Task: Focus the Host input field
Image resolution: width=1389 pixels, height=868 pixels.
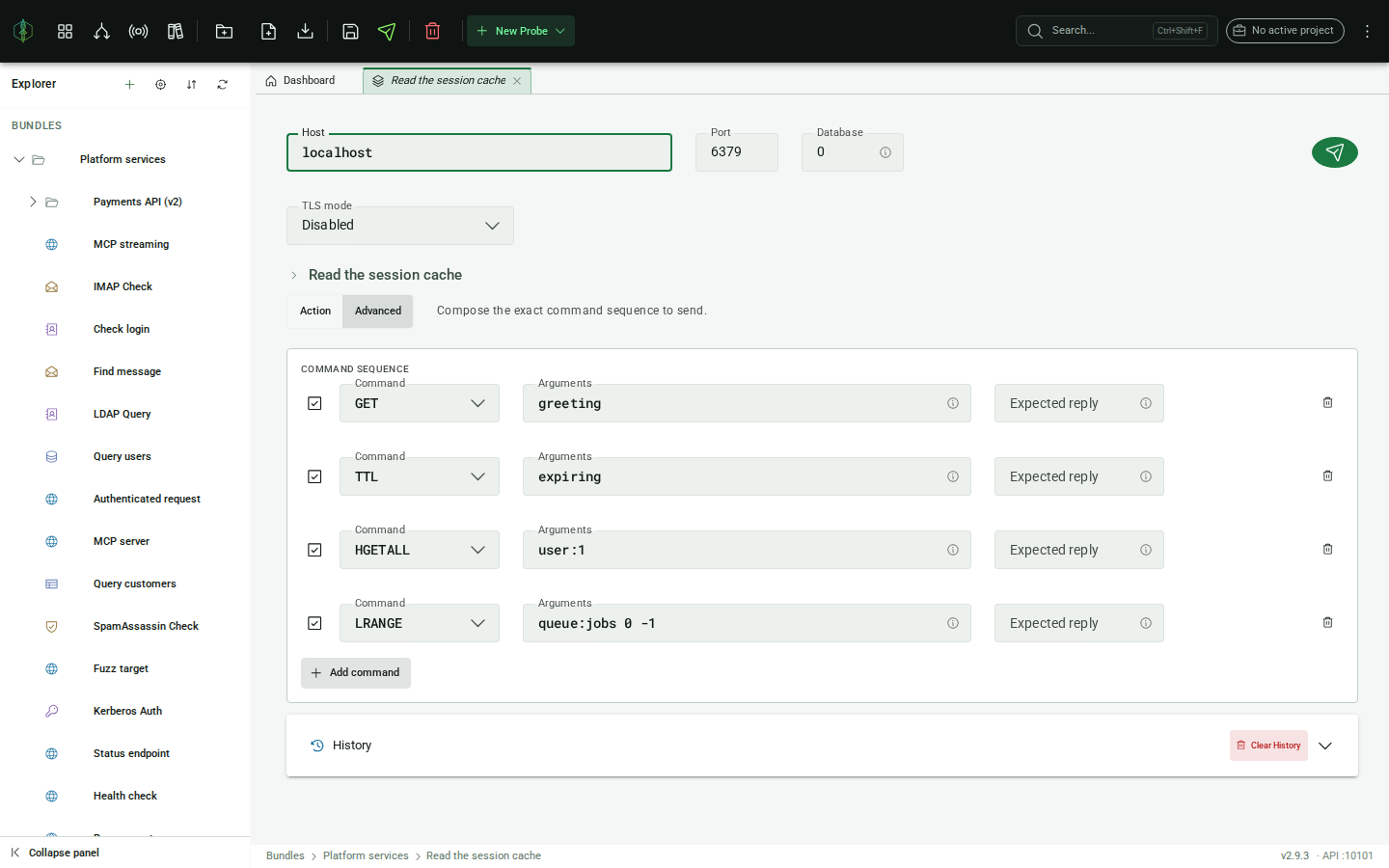Action: pyautogui.click(x=479, y=152)
